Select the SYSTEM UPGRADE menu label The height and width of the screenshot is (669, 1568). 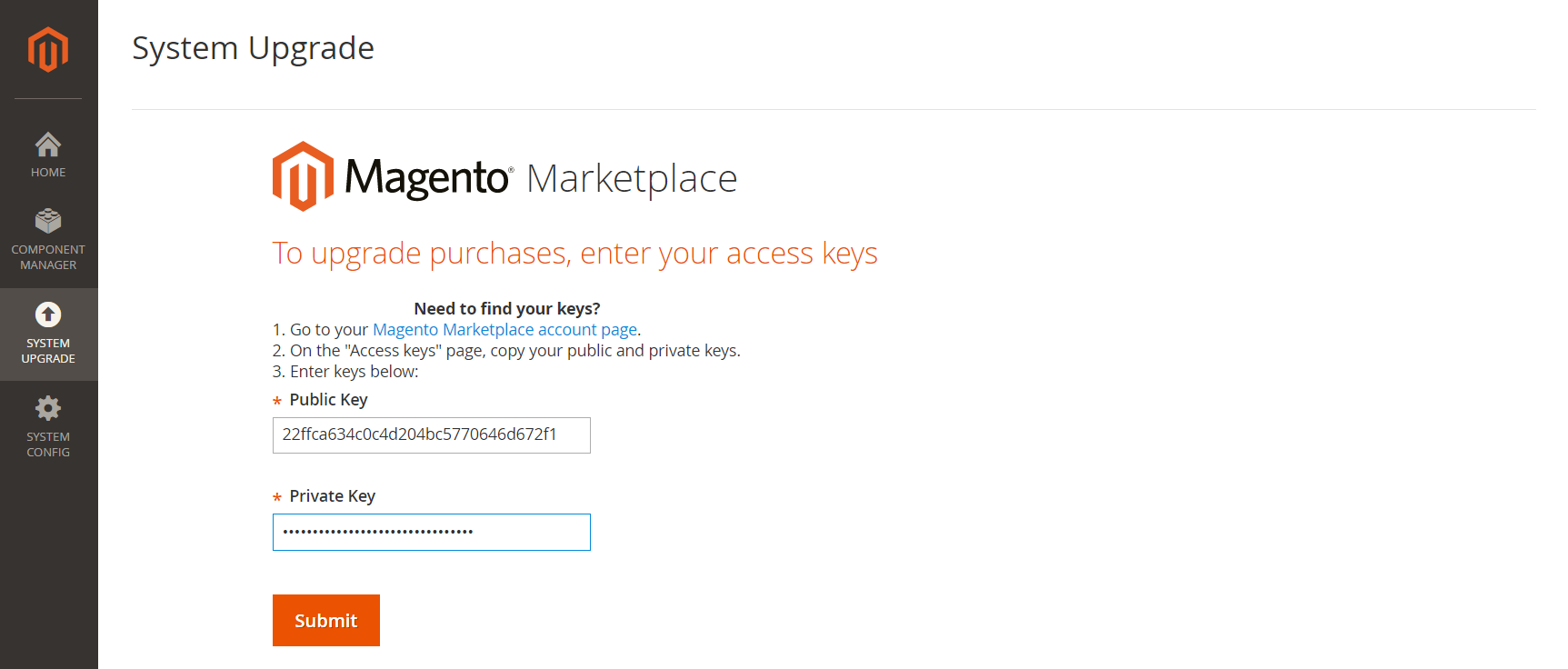coord(48,351)
